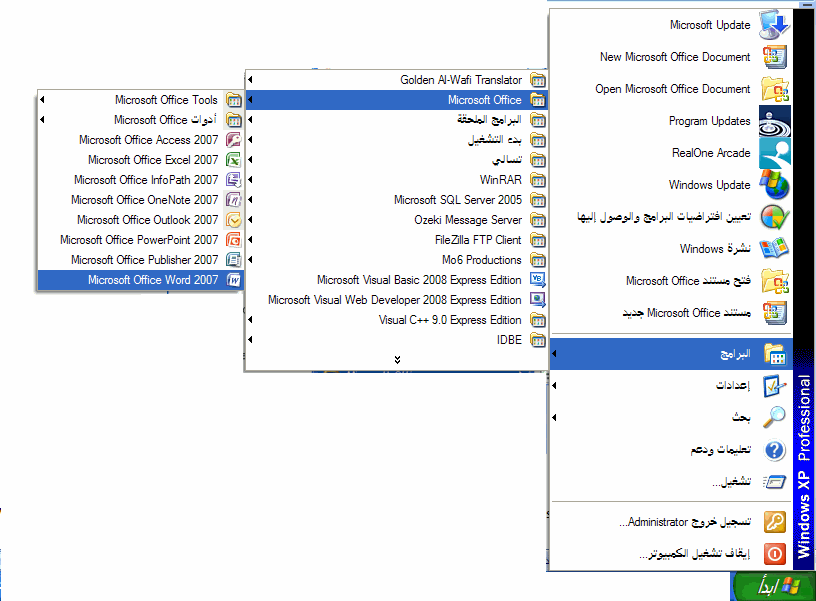Click the red shutdown computer power icon
Screen dimensions: 816x601
(x=775, y=553)
